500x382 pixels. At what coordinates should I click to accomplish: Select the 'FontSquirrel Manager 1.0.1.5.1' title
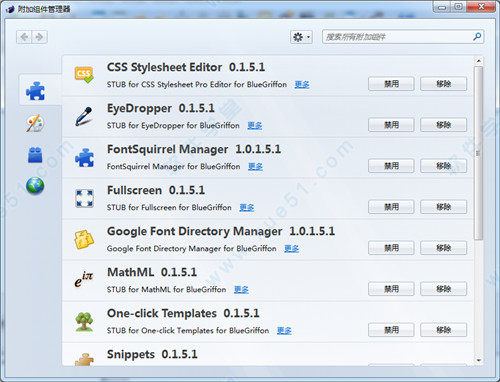tap(194, 149)
